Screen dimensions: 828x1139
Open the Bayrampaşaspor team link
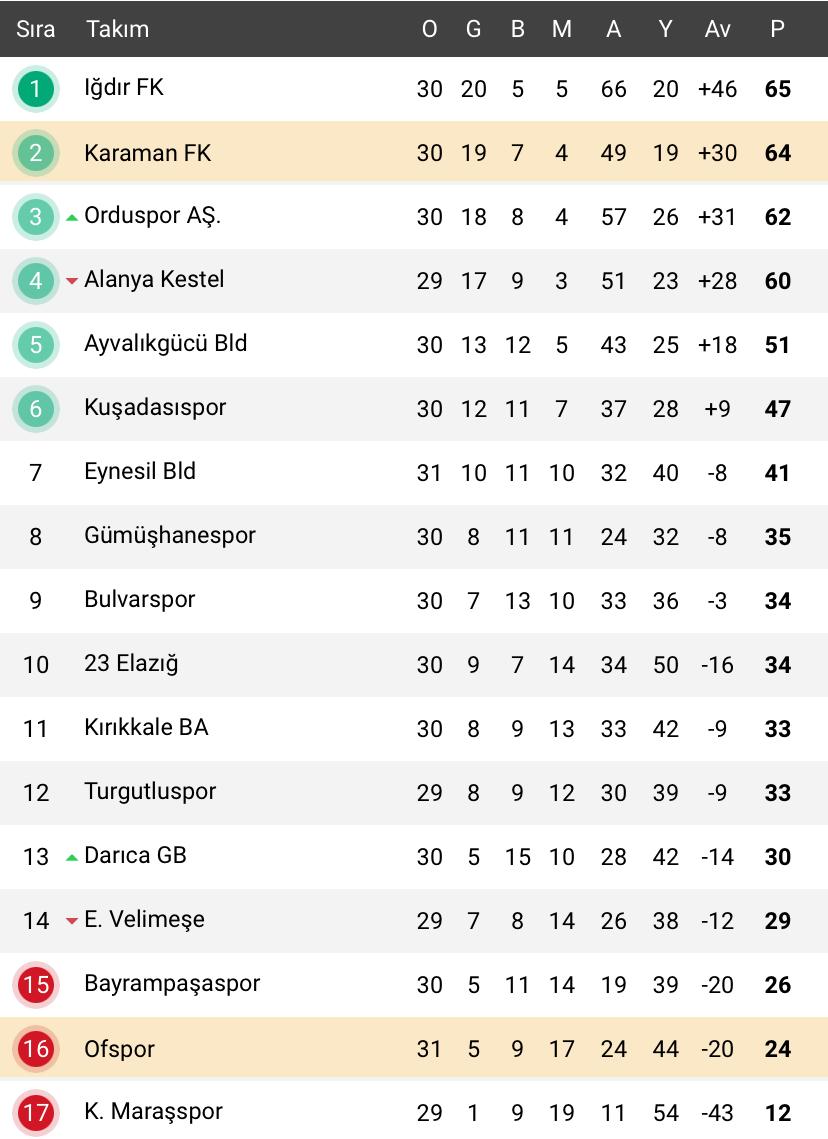click(172, 984)
